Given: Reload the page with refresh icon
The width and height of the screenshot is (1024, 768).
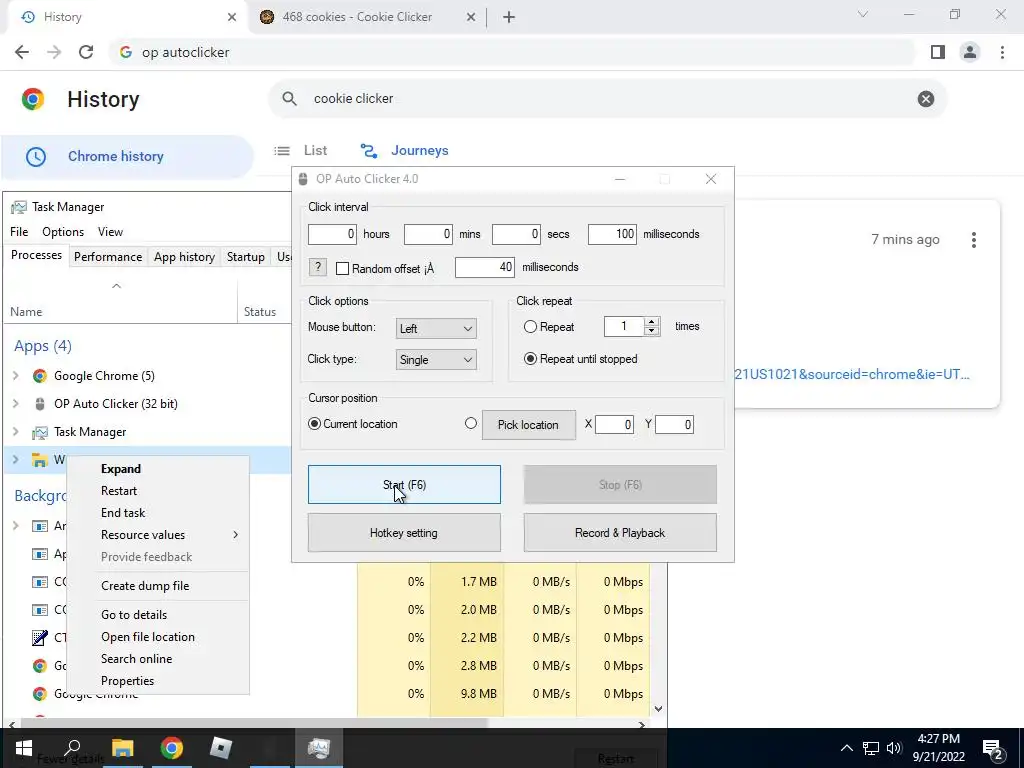Looking at the screenshot, I should tap(86, 52).
